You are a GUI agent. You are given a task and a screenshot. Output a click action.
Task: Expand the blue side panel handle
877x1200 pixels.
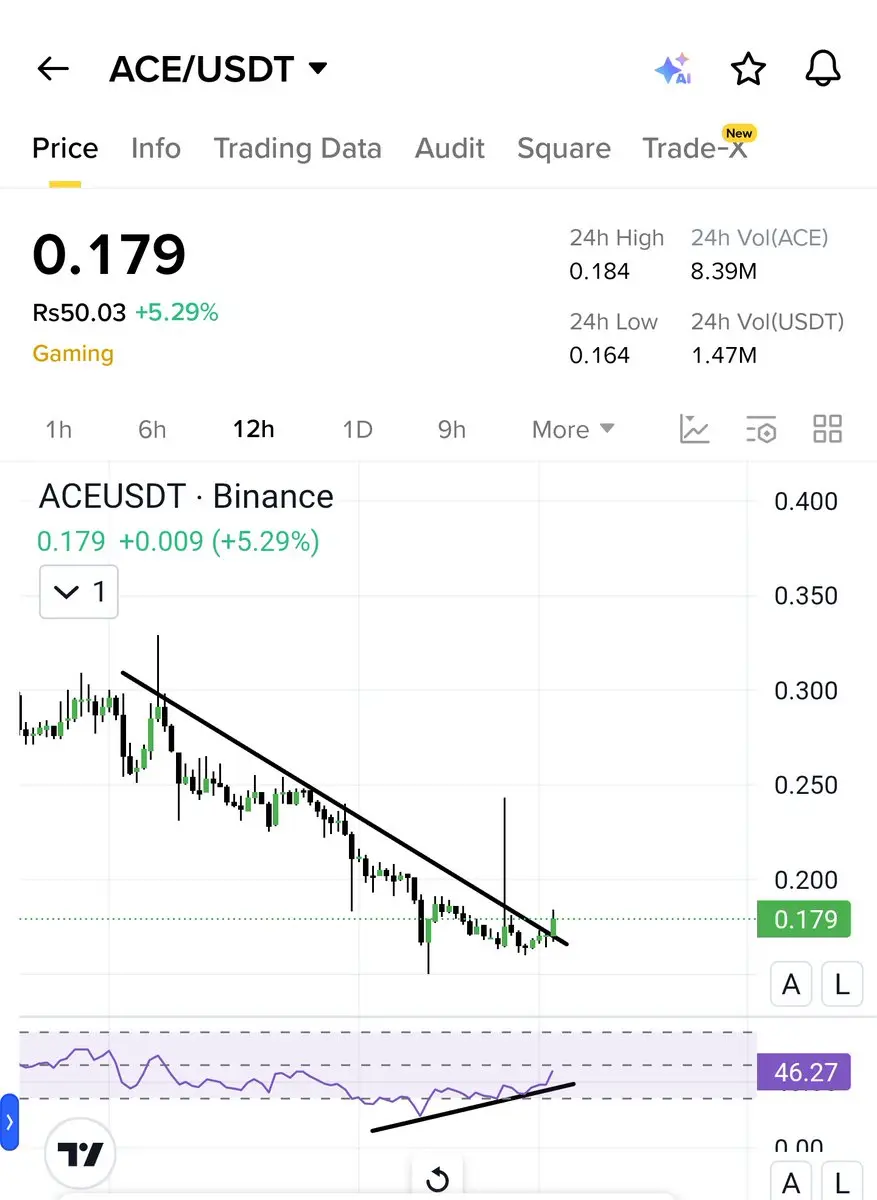tap(9, 1122)
